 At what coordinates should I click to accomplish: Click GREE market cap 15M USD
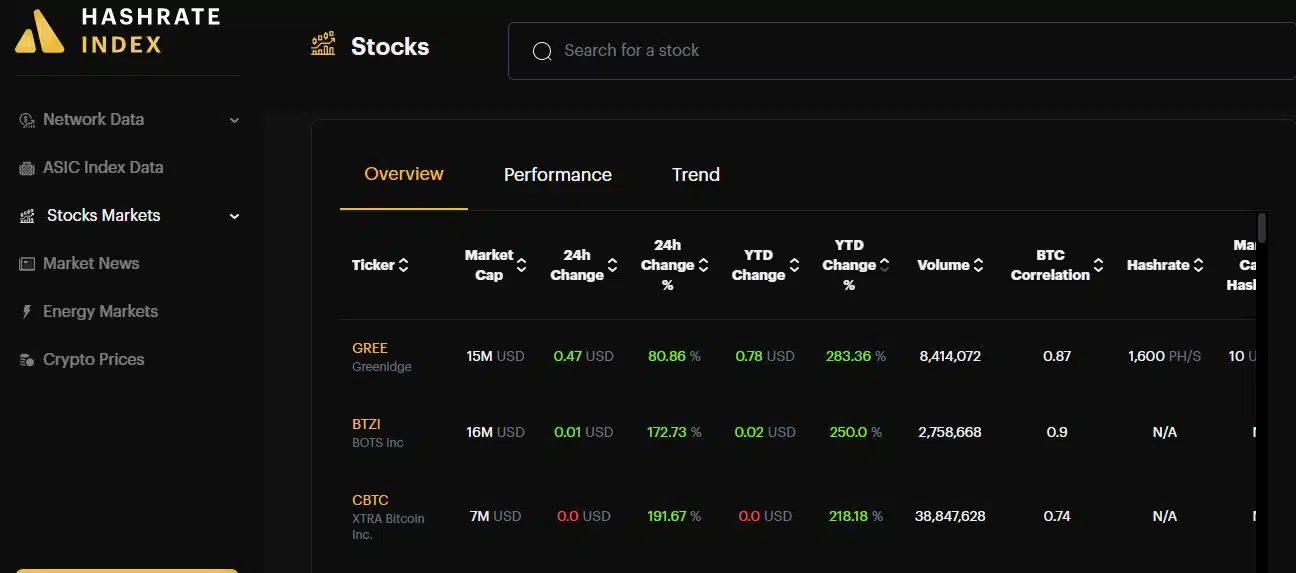pos(495,356)
